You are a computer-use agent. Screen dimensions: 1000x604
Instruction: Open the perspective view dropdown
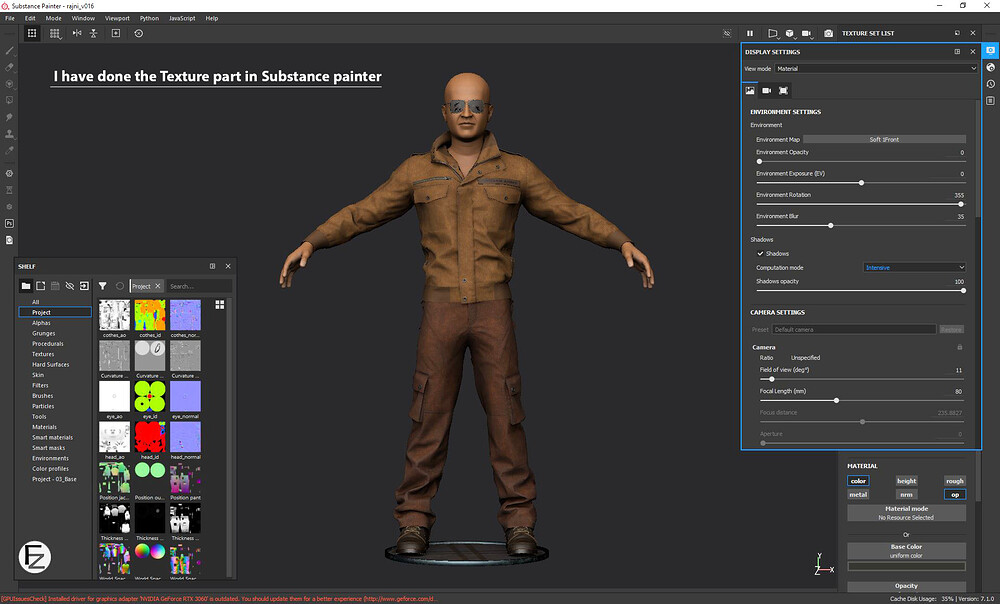click(773, 33)
